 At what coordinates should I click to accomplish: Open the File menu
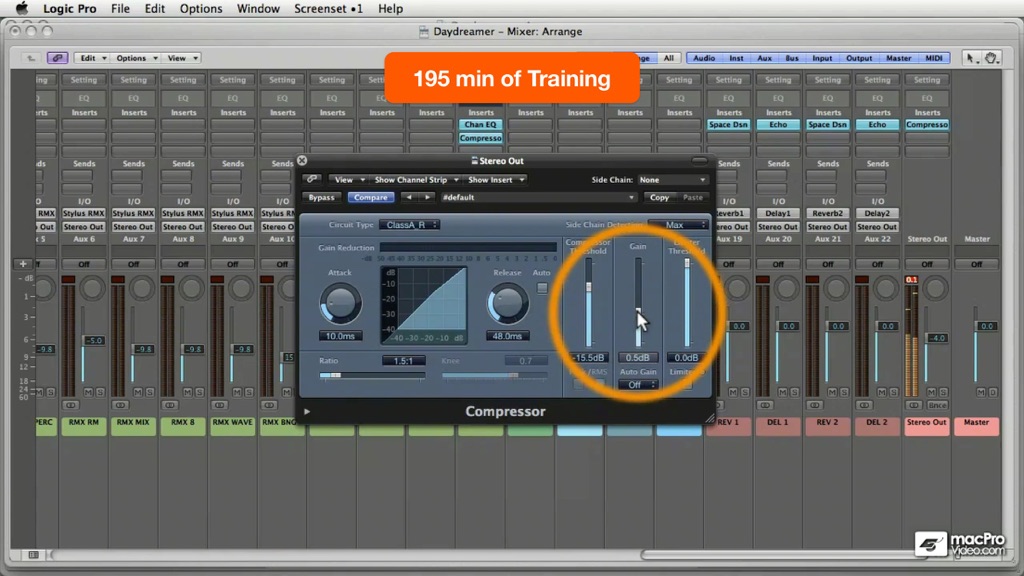pyautogui.click(x=120, y=8)
